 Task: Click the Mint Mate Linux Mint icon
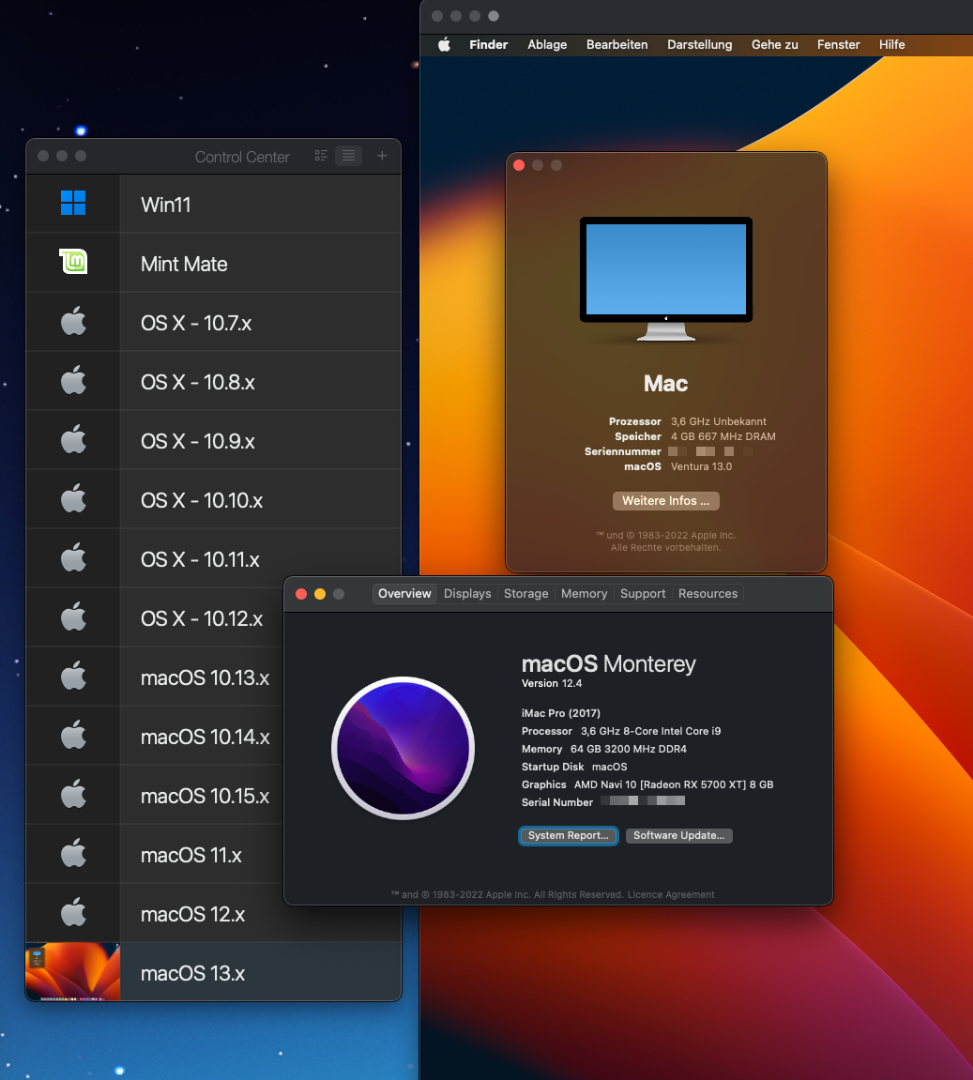click(x=73, y=263)
